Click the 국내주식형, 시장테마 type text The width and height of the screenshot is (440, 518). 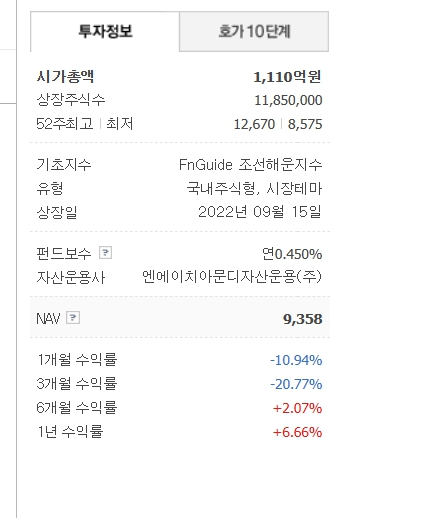coord(254,189)
